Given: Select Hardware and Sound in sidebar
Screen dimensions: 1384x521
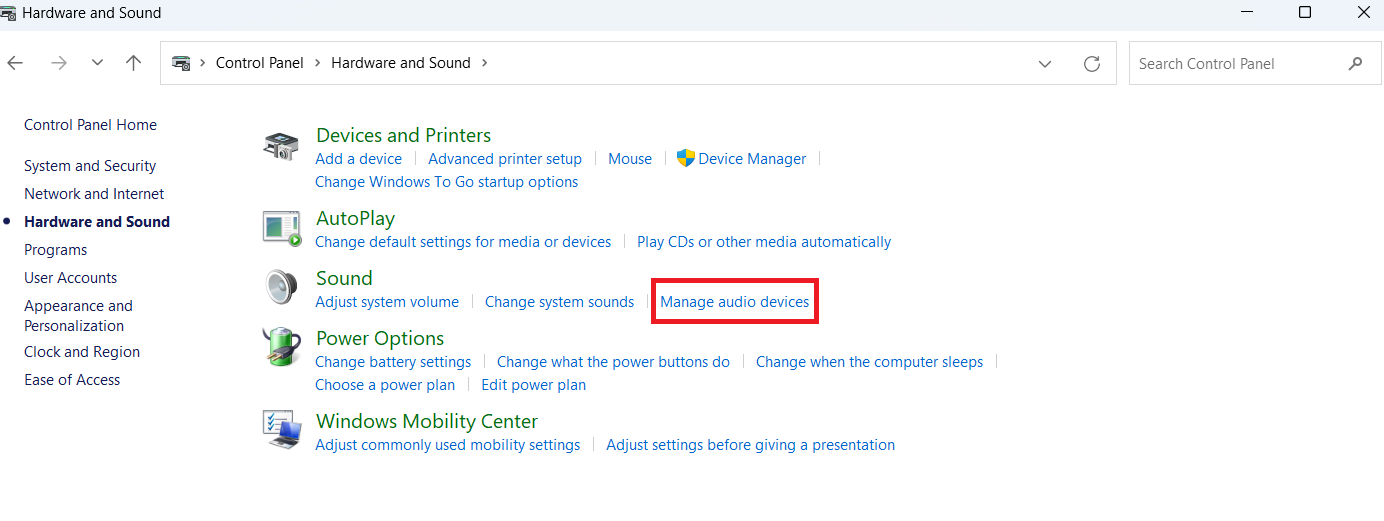Looking at the screenshot, I should click(97, 222).
